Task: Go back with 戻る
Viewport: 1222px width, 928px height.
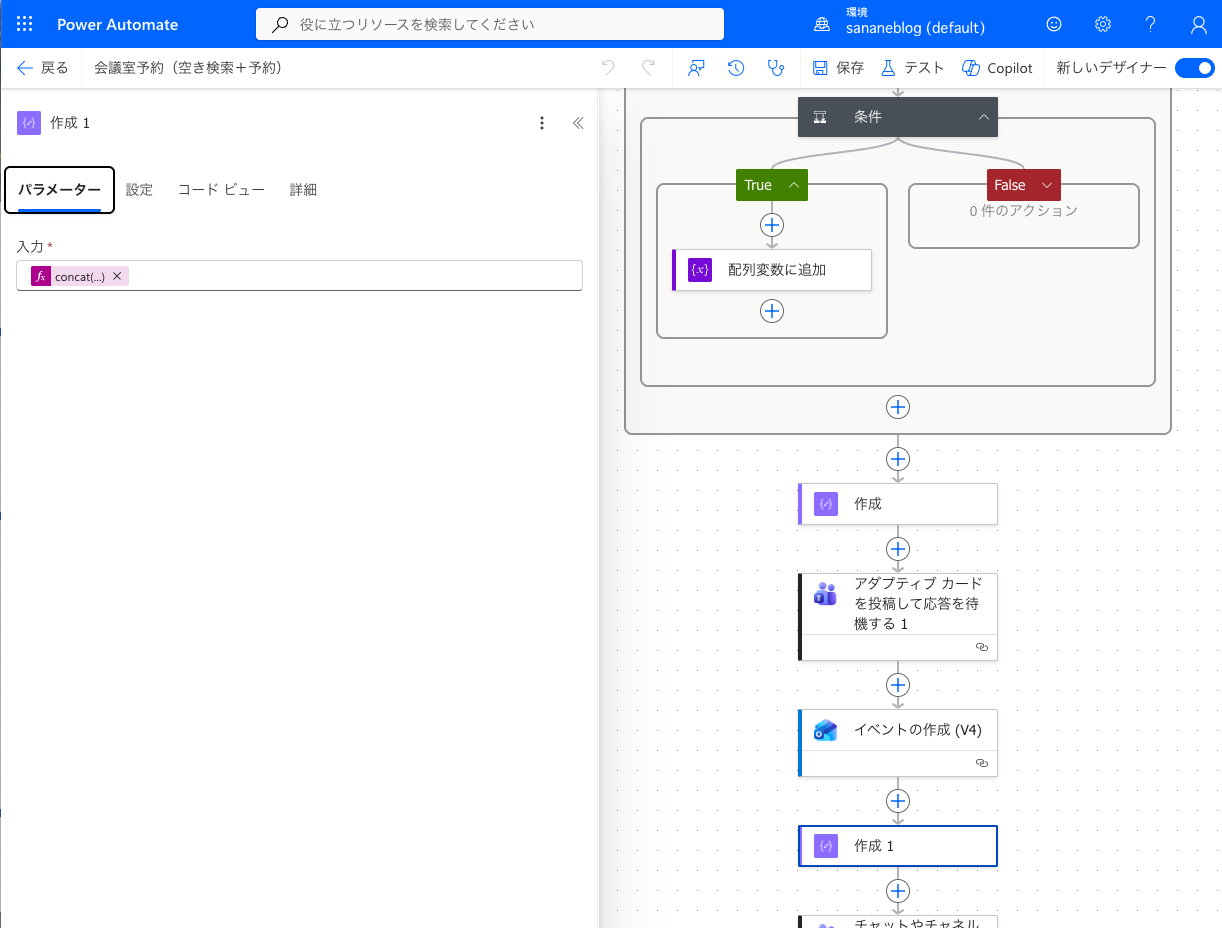Action: coord(43,68)
